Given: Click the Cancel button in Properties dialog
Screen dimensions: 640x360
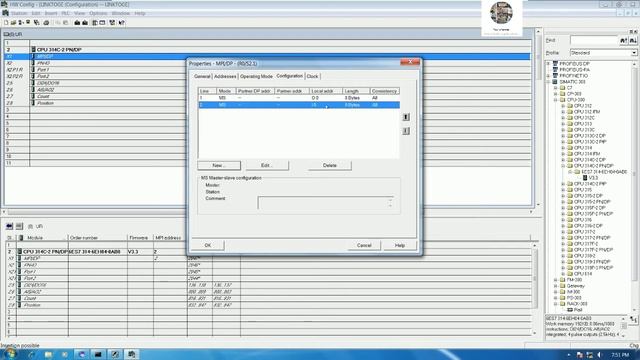Looking at the screenshot, I should 364,245.
